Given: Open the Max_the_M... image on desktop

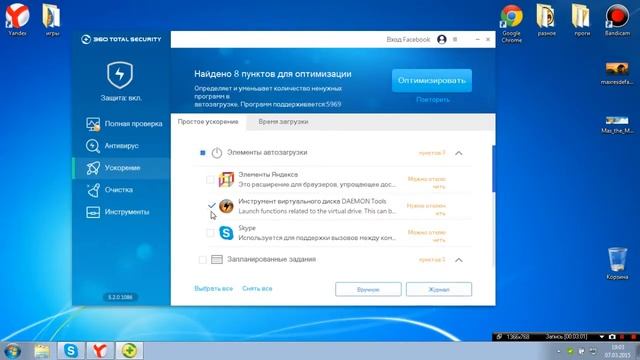Looking at the screenshot, I should (x=617, y=124).
